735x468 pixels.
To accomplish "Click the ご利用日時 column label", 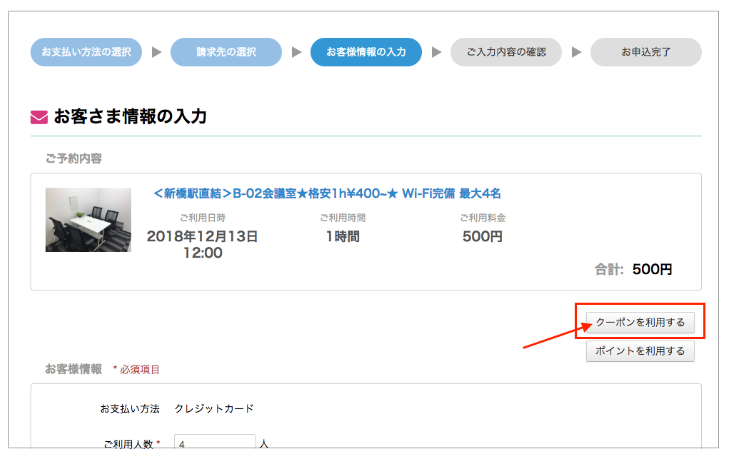I will point(202,218).
